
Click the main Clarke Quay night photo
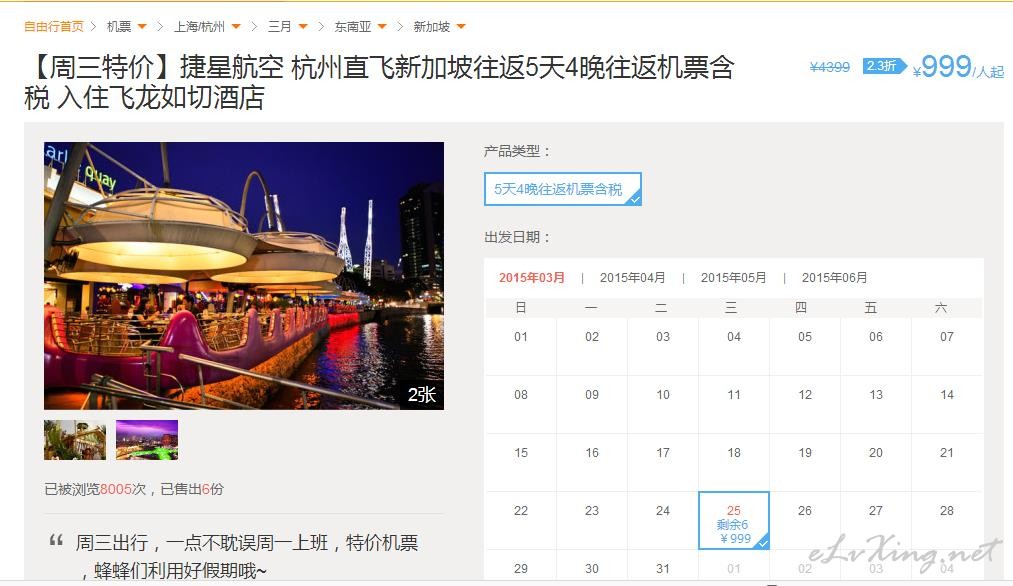(x=244, y=276)
